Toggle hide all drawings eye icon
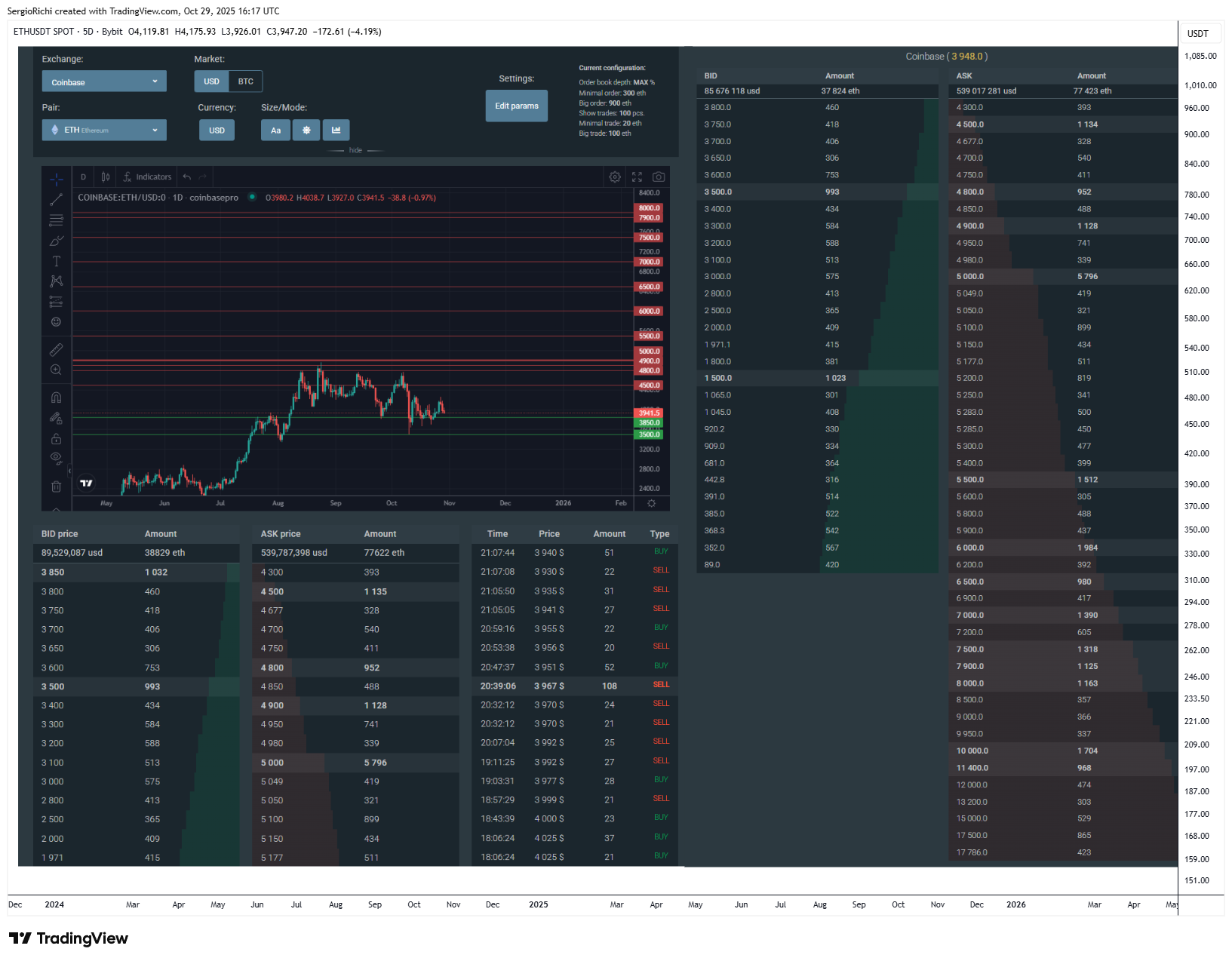Viewport: 1232px width, 961px height. (x=56, y=458)
